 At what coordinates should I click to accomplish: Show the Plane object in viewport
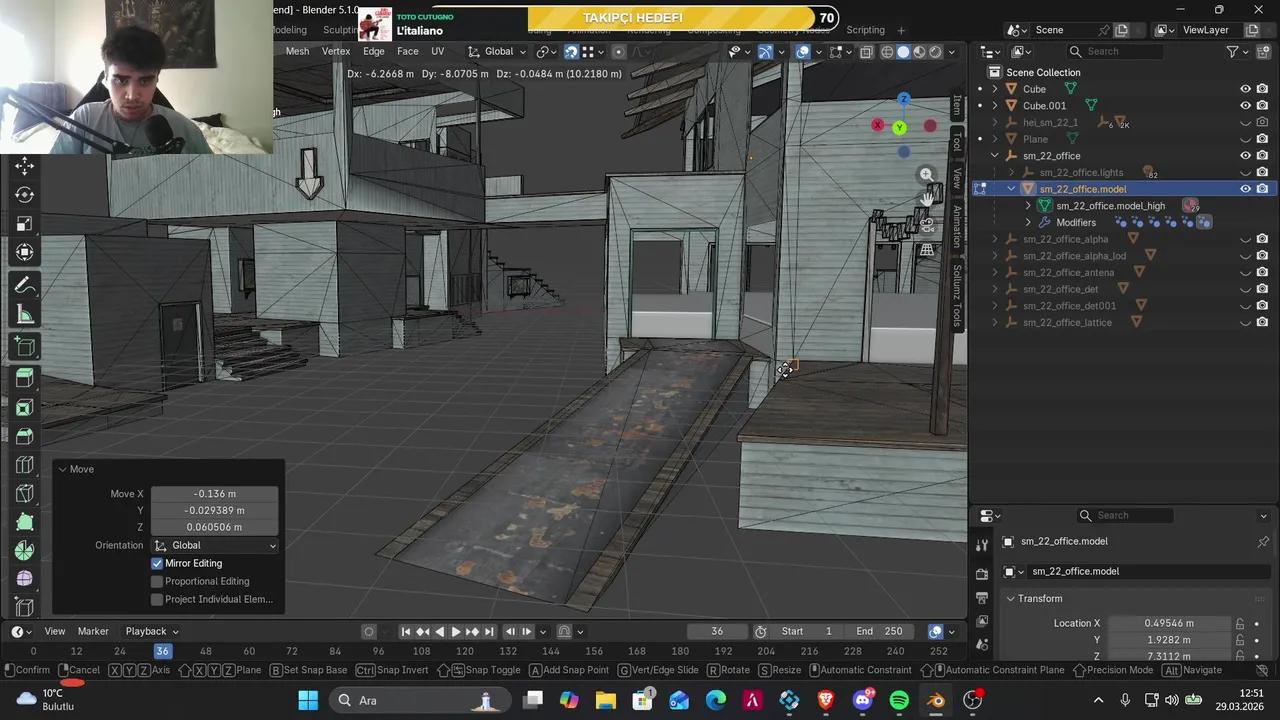point(1246,139)
